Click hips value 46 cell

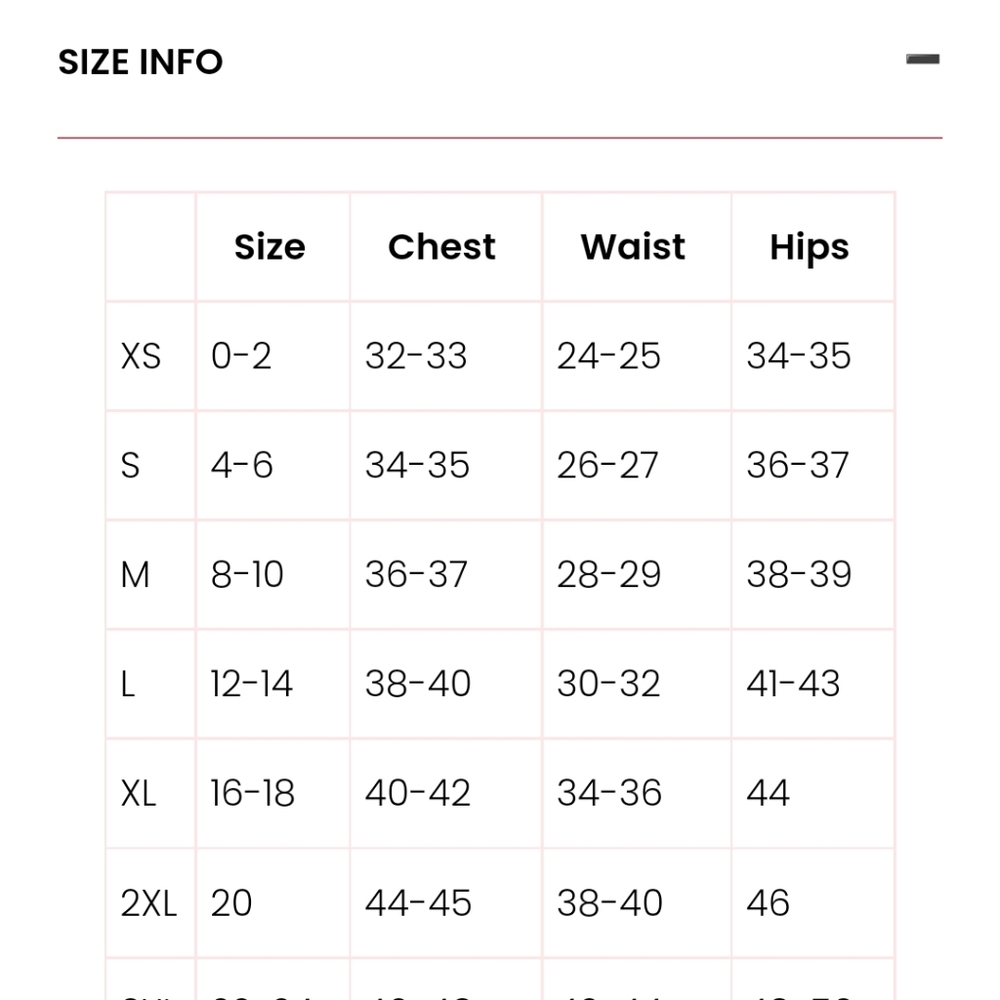pos(768,903)
